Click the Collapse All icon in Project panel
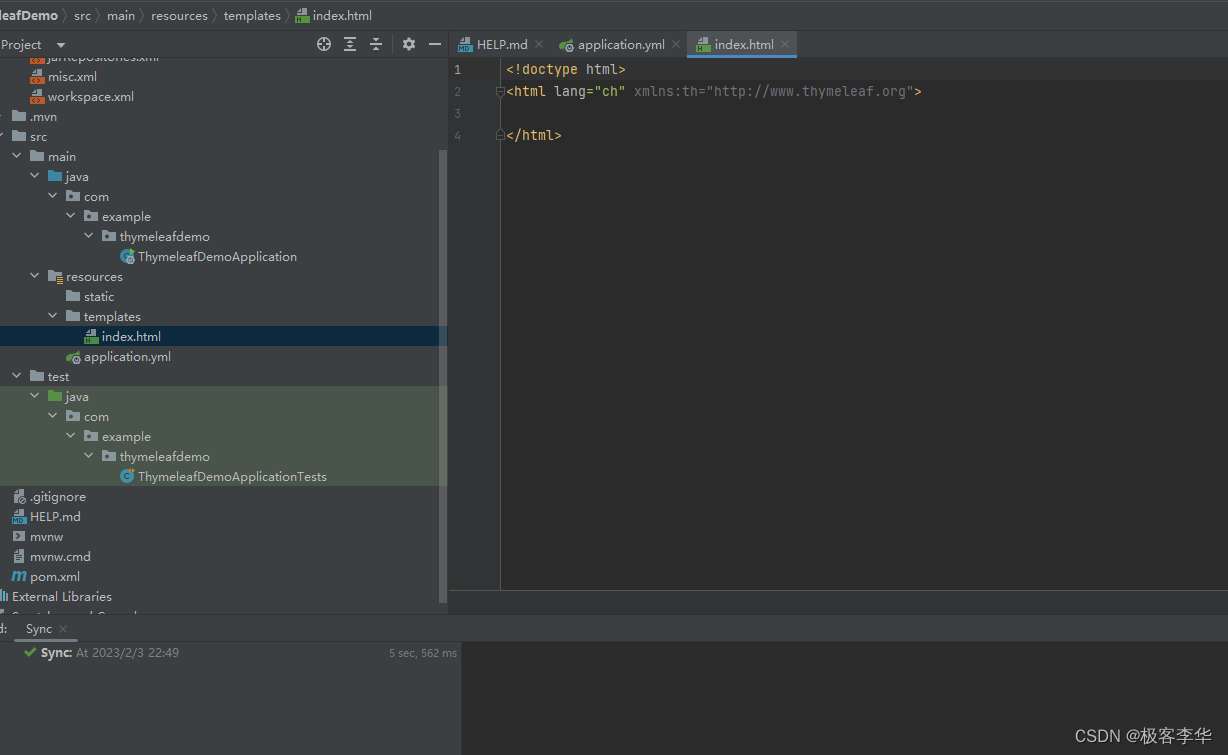Viewport: 1228px width, 755px height. 376,44
